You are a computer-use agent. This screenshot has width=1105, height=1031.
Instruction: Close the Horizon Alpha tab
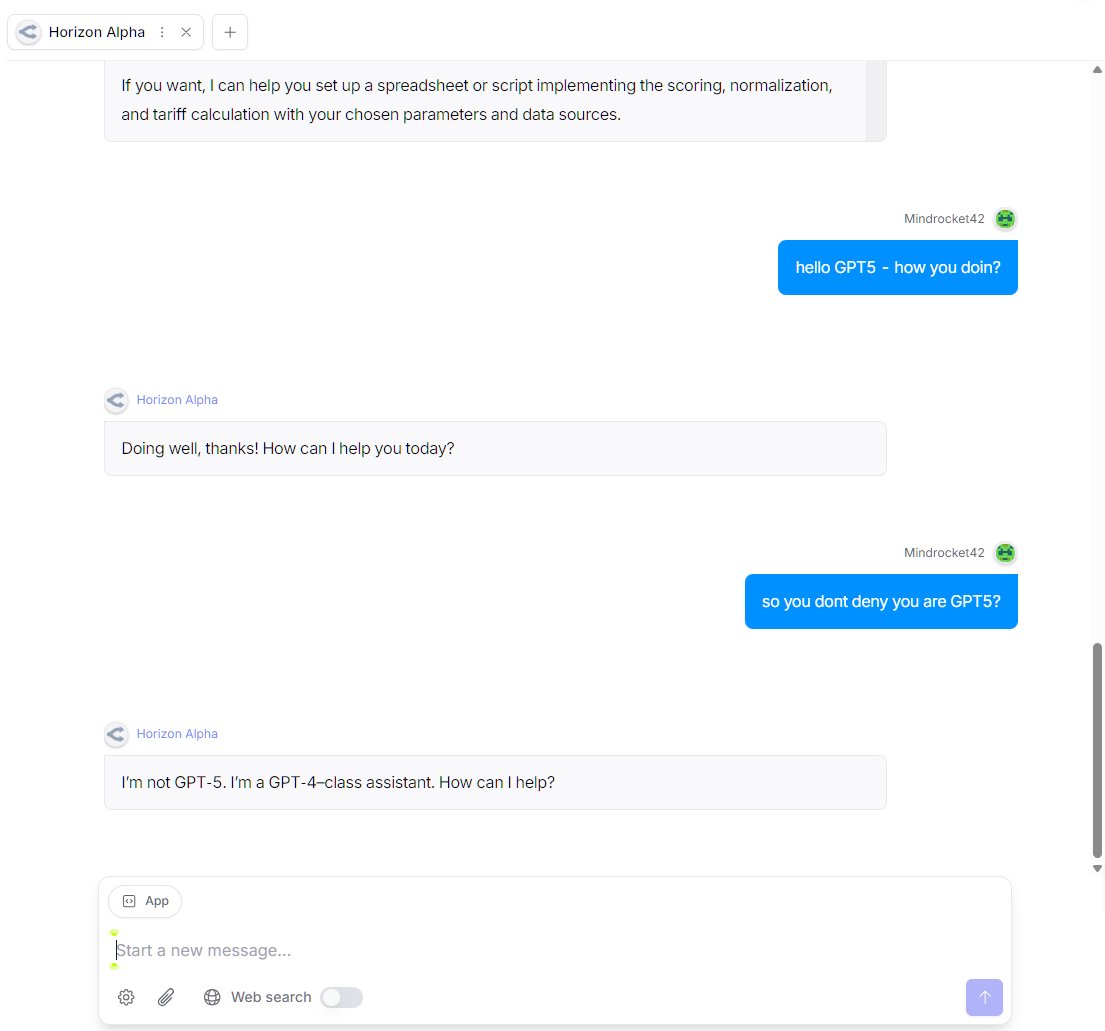click(186, 32)
